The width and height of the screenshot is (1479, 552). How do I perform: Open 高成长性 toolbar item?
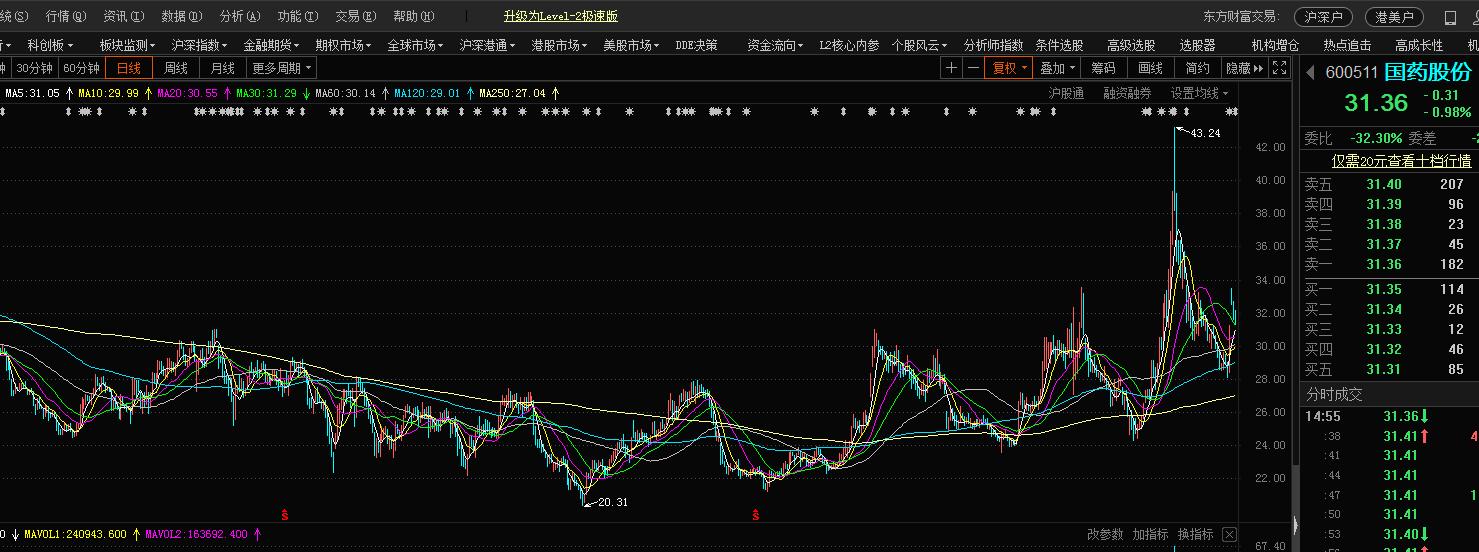pos(1419,45)
